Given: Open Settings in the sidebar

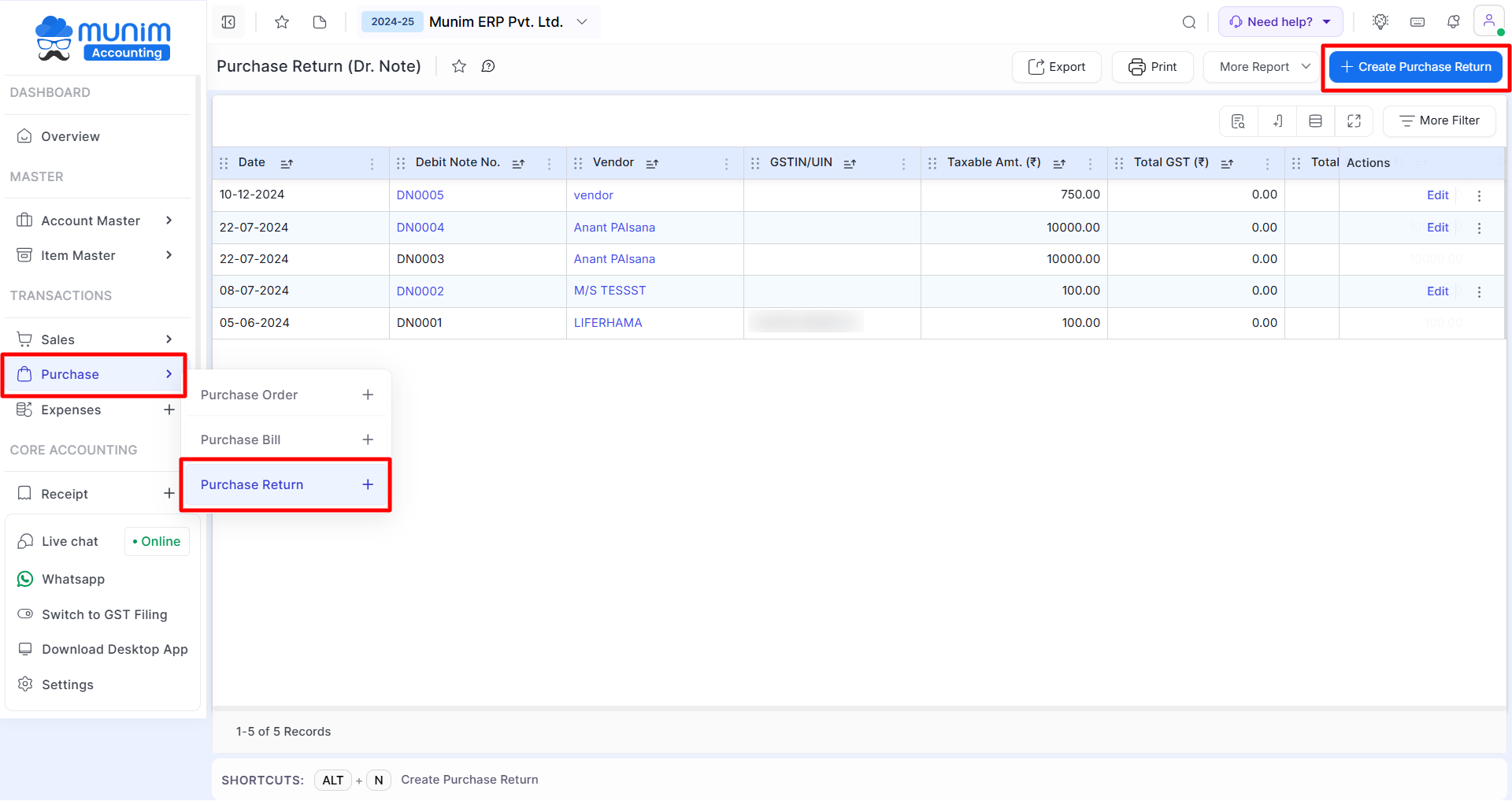Looking at the screenshot, I should (x=67, y=684).
